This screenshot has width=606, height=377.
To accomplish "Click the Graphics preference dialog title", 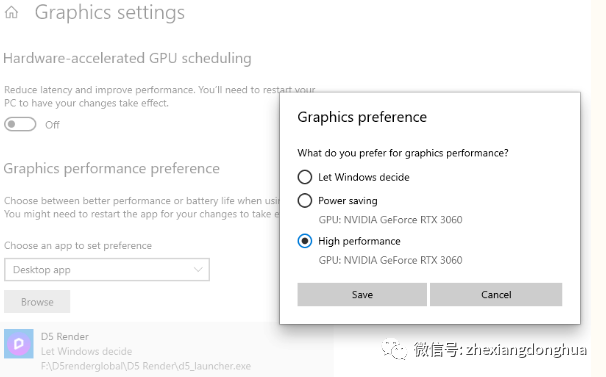I will 362,117.
